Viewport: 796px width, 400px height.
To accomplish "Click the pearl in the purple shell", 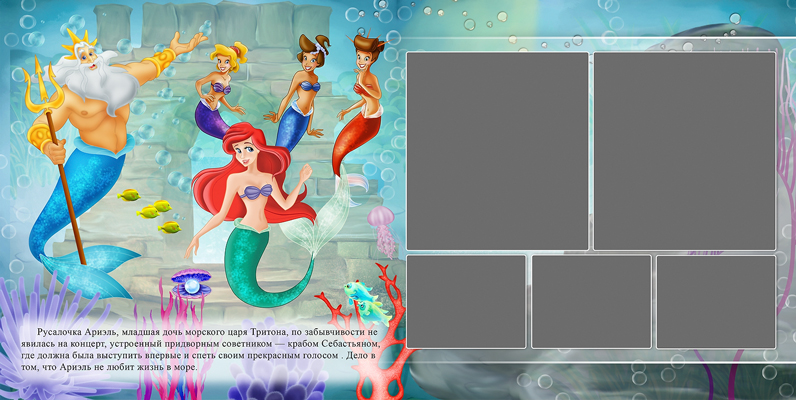I will [189, 288].
